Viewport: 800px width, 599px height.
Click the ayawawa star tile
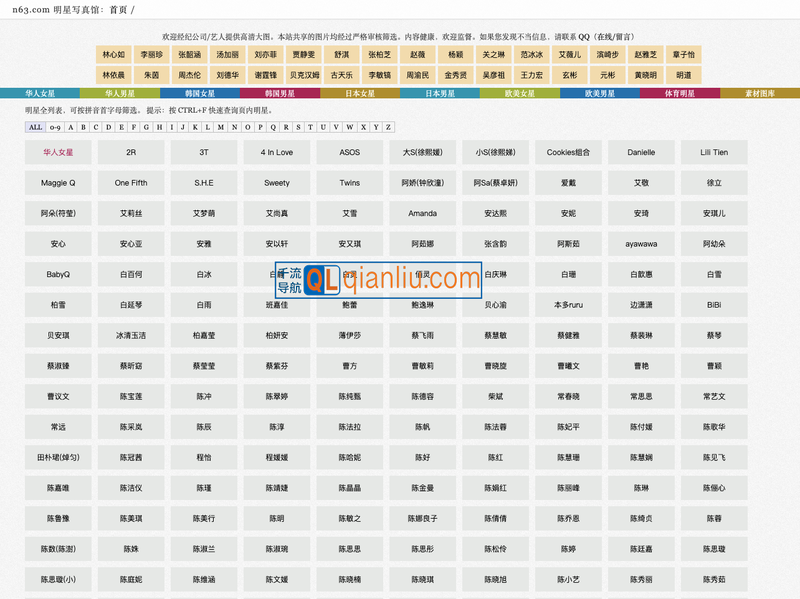click(x=641, y=244)
